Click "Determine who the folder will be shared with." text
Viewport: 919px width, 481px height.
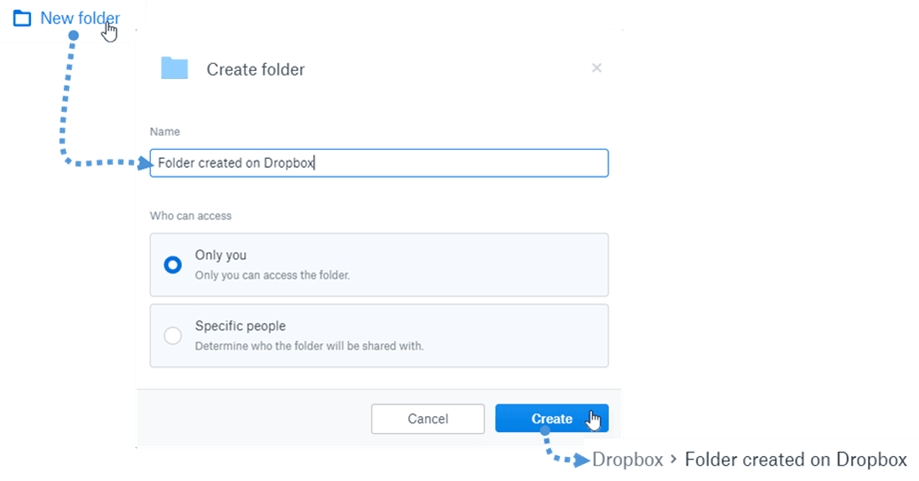coord(309,346)
